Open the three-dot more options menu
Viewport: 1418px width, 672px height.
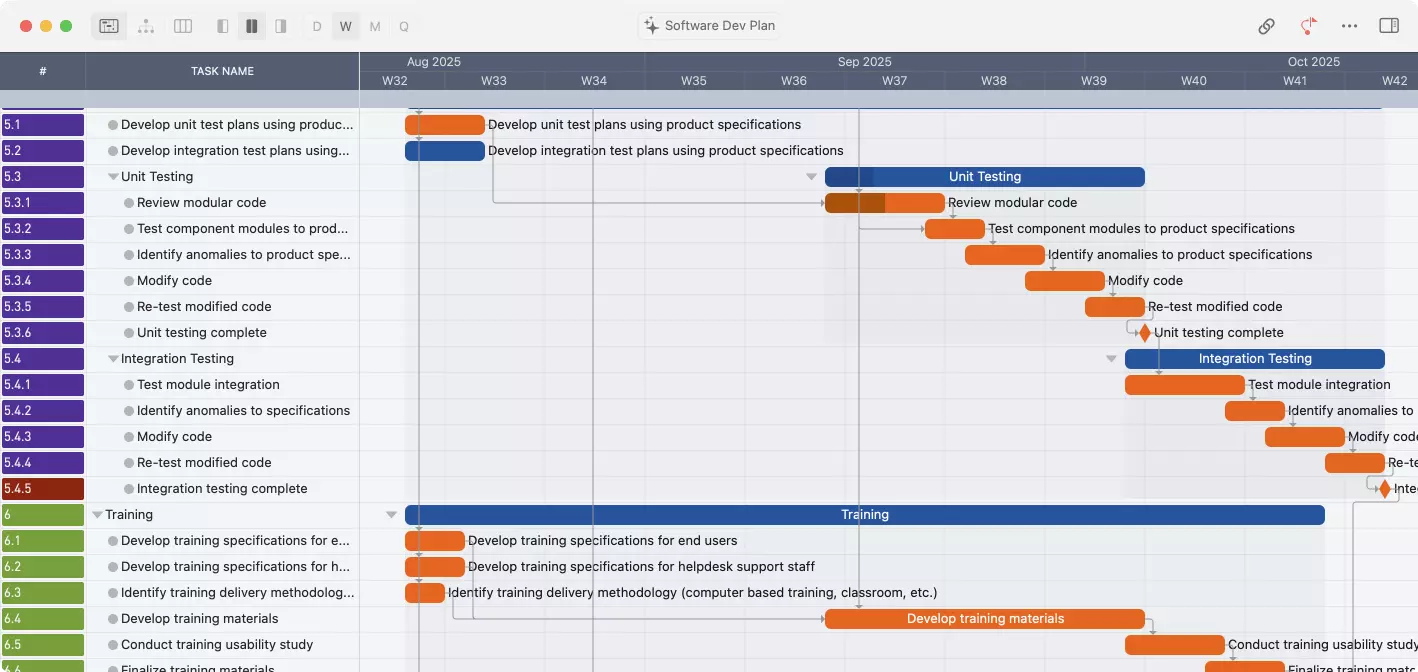point(1350,26)
